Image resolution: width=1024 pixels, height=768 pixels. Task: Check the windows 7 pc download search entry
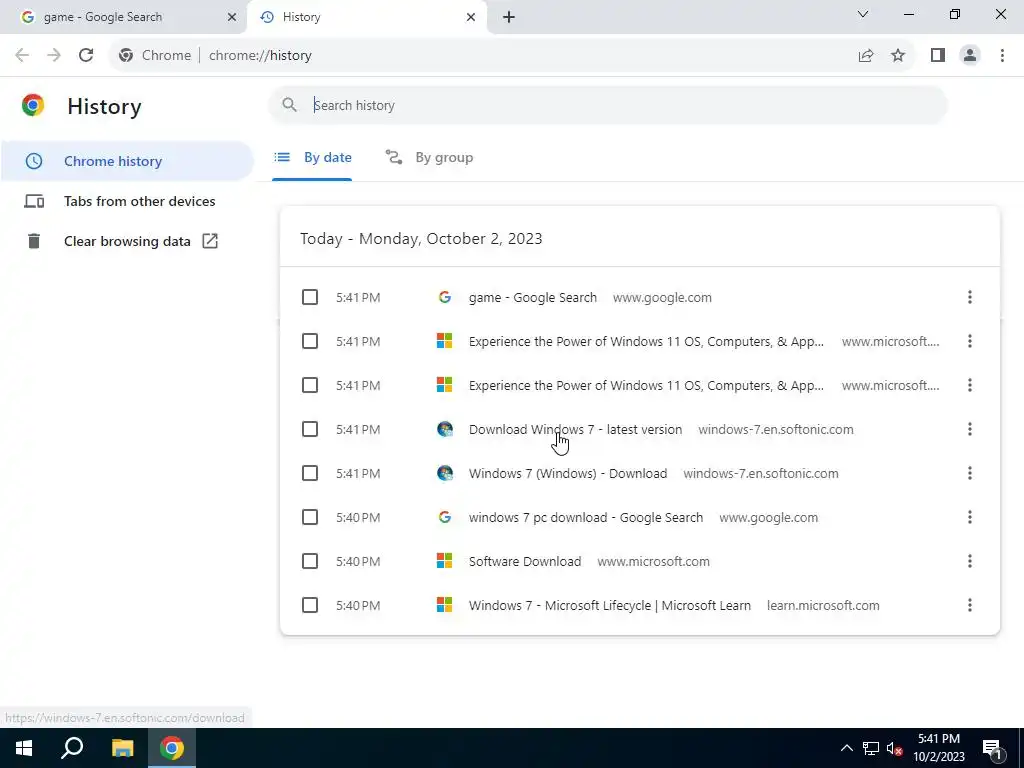tap(310, 517)
